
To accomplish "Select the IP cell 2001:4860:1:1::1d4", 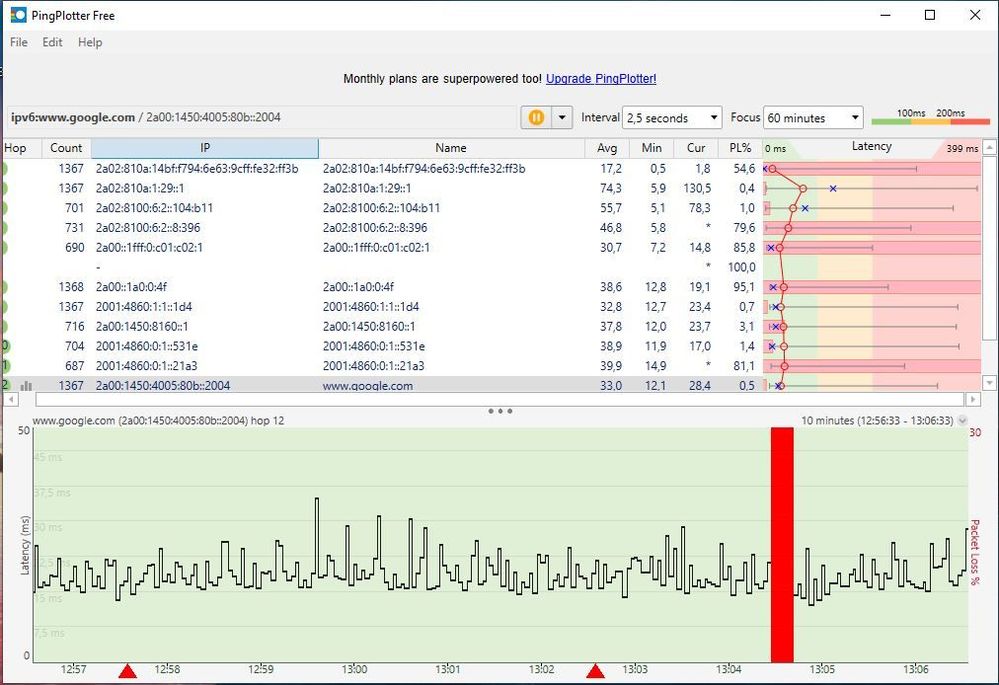I will pyautogui.click(x=144, y=306).
